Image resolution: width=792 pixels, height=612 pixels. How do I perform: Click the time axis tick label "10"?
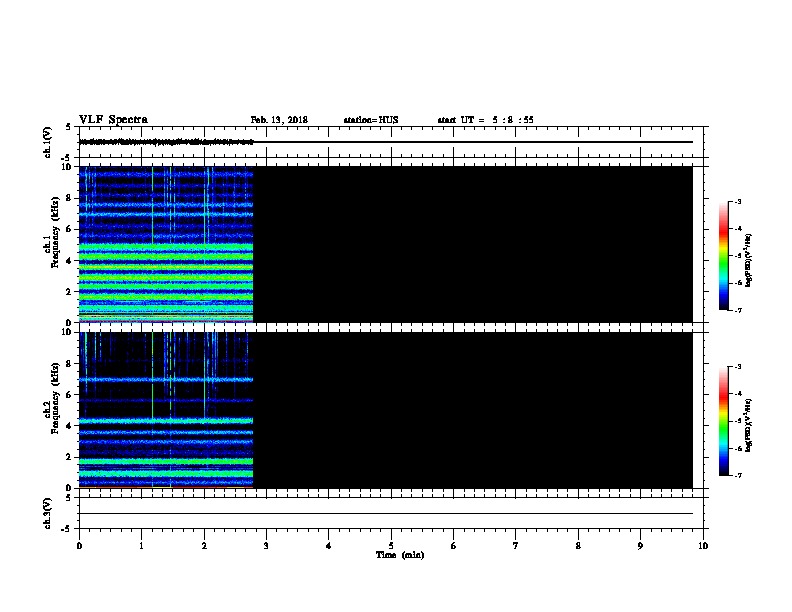703,545
